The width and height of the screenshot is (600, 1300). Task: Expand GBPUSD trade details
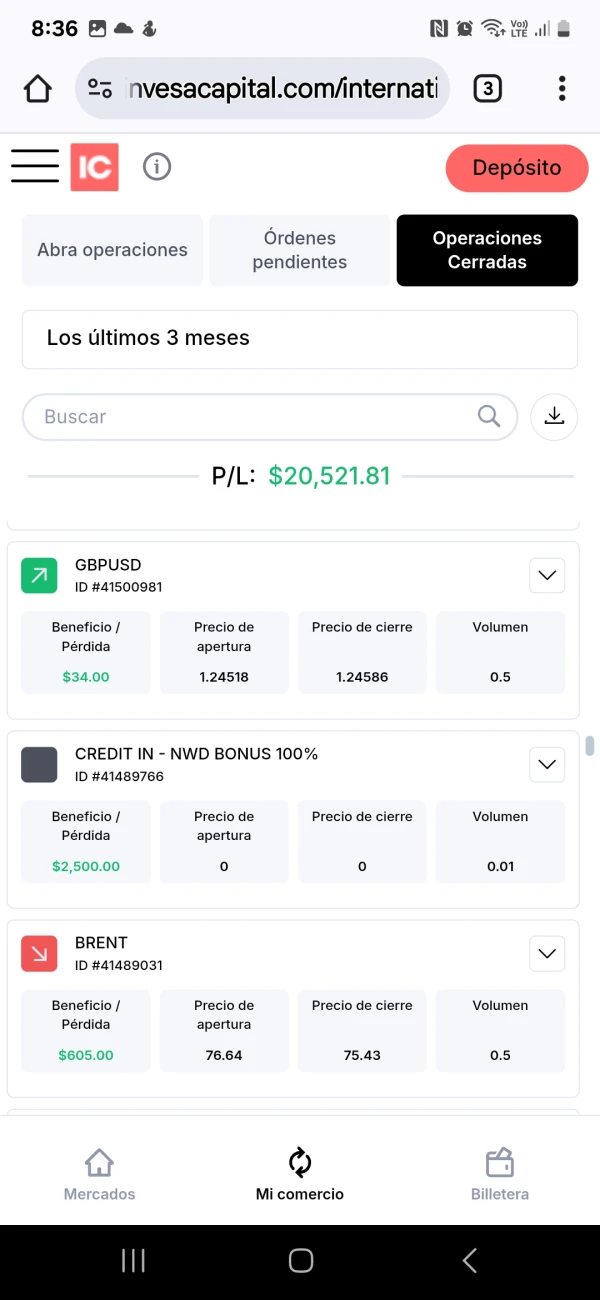click(x=547, y=575)
